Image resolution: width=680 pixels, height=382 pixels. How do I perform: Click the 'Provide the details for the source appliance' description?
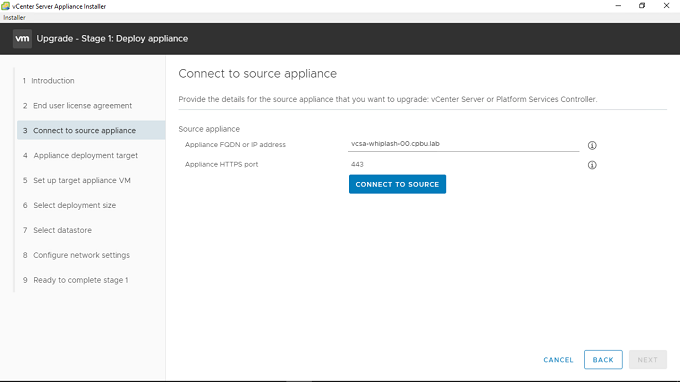coord(388,99)
